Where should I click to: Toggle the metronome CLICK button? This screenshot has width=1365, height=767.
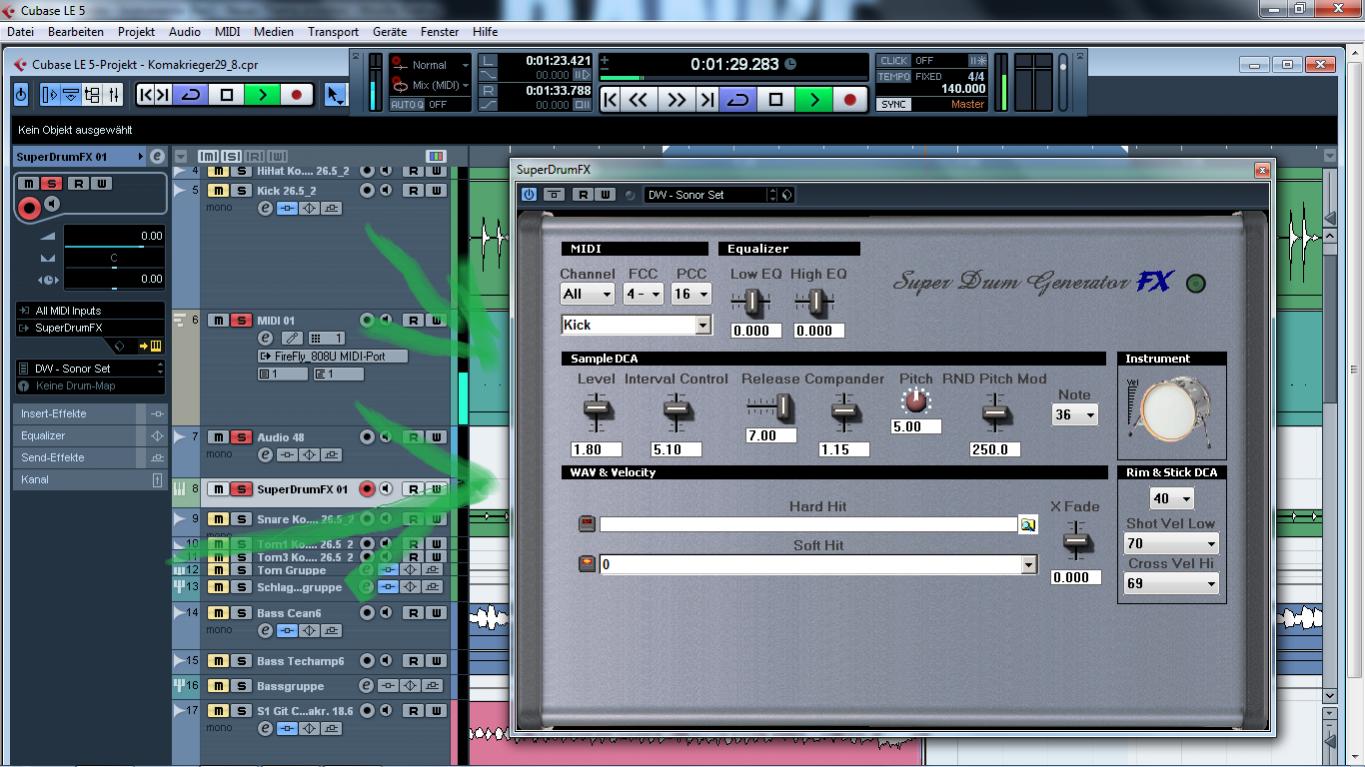click(893, 61)
